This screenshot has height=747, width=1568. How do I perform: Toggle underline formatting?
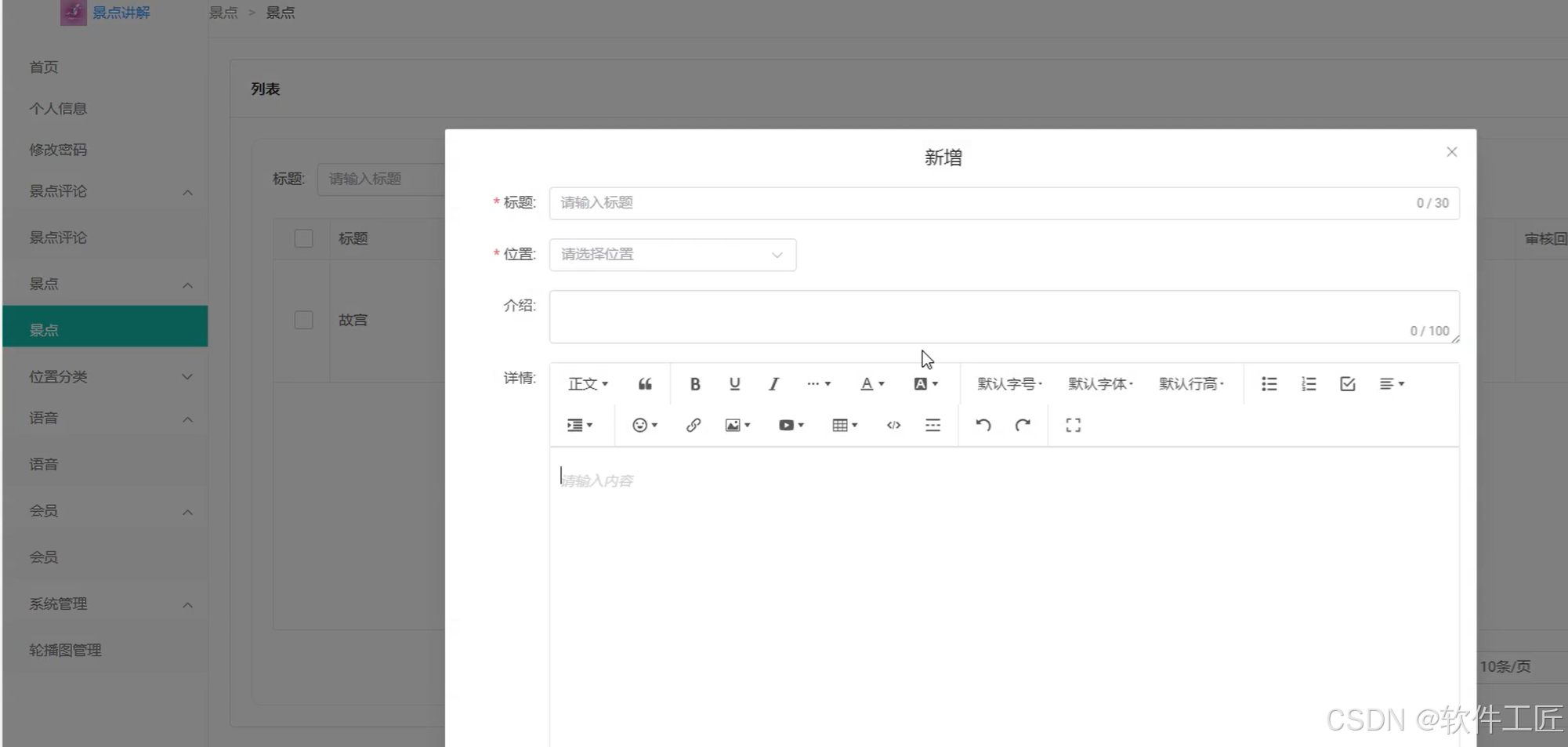coord(734,384)
